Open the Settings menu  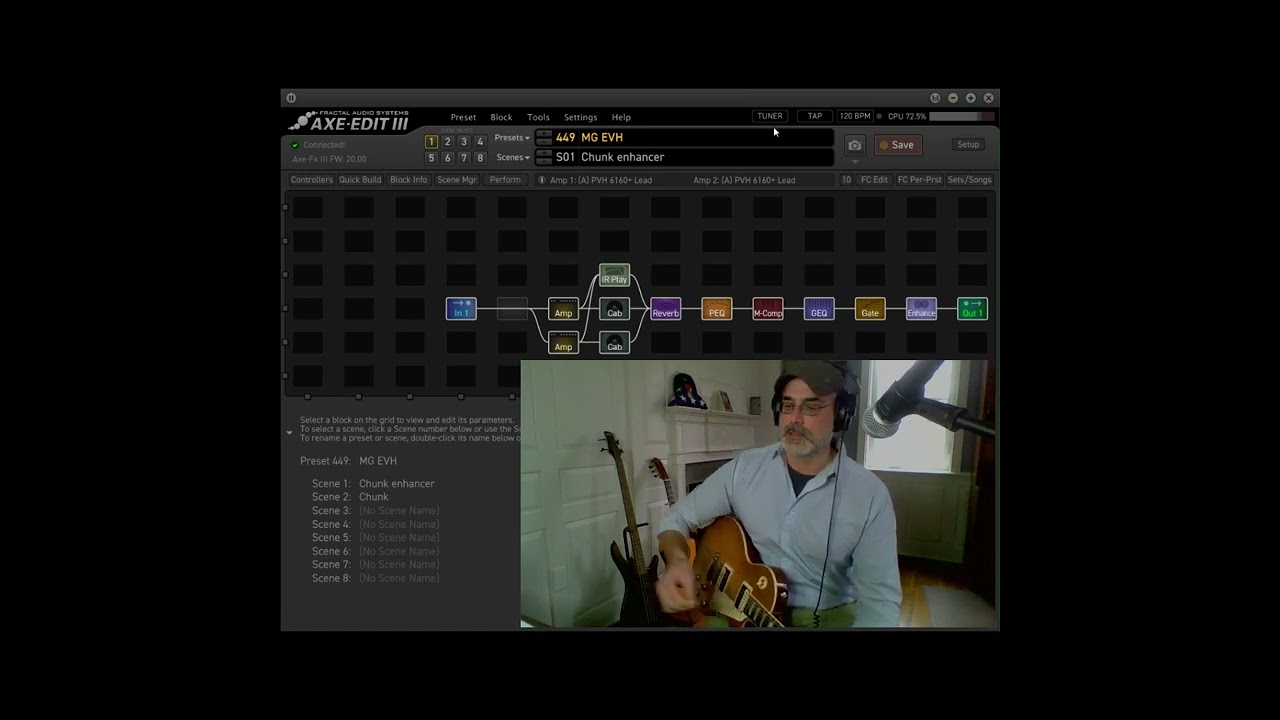click(580, 117)
